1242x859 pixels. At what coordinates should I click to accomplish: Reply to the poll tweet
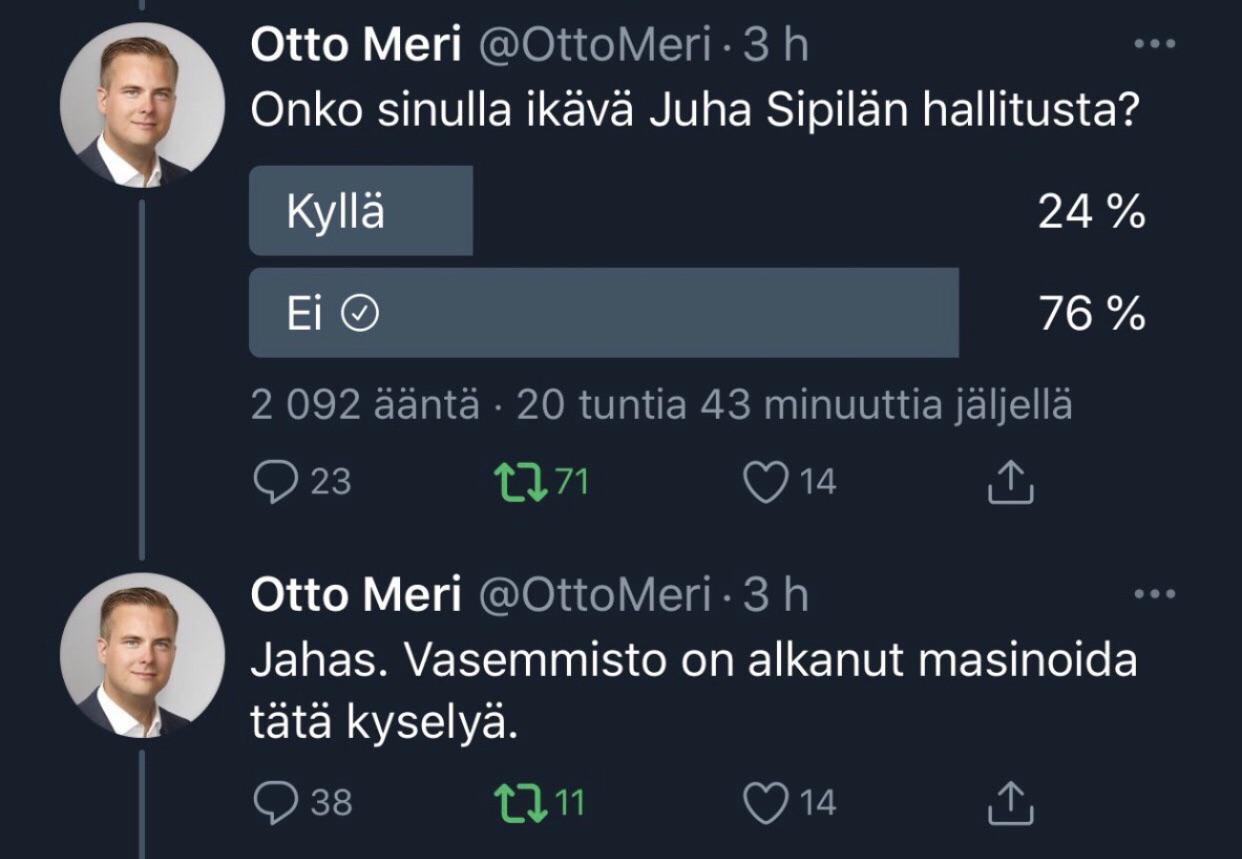pos(274,483)
